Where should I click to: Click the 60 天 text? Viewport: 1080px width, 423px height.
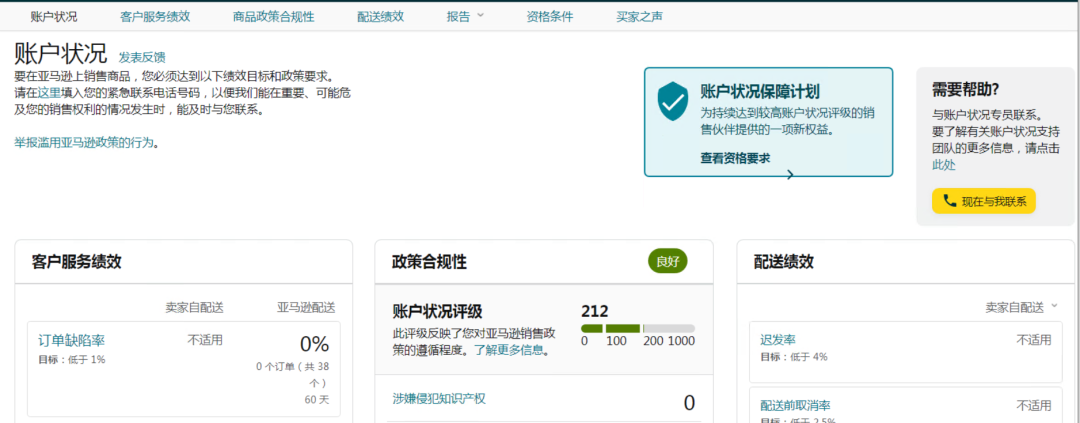[x=317, y=400]
